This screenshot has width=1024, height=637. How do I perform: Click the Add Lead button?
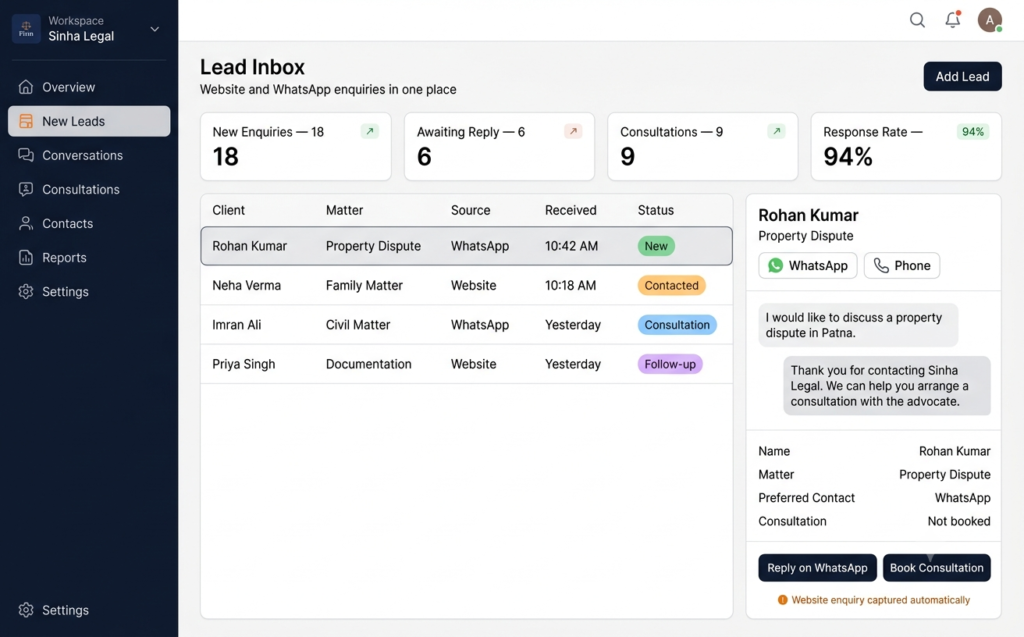tap(962, 76)
